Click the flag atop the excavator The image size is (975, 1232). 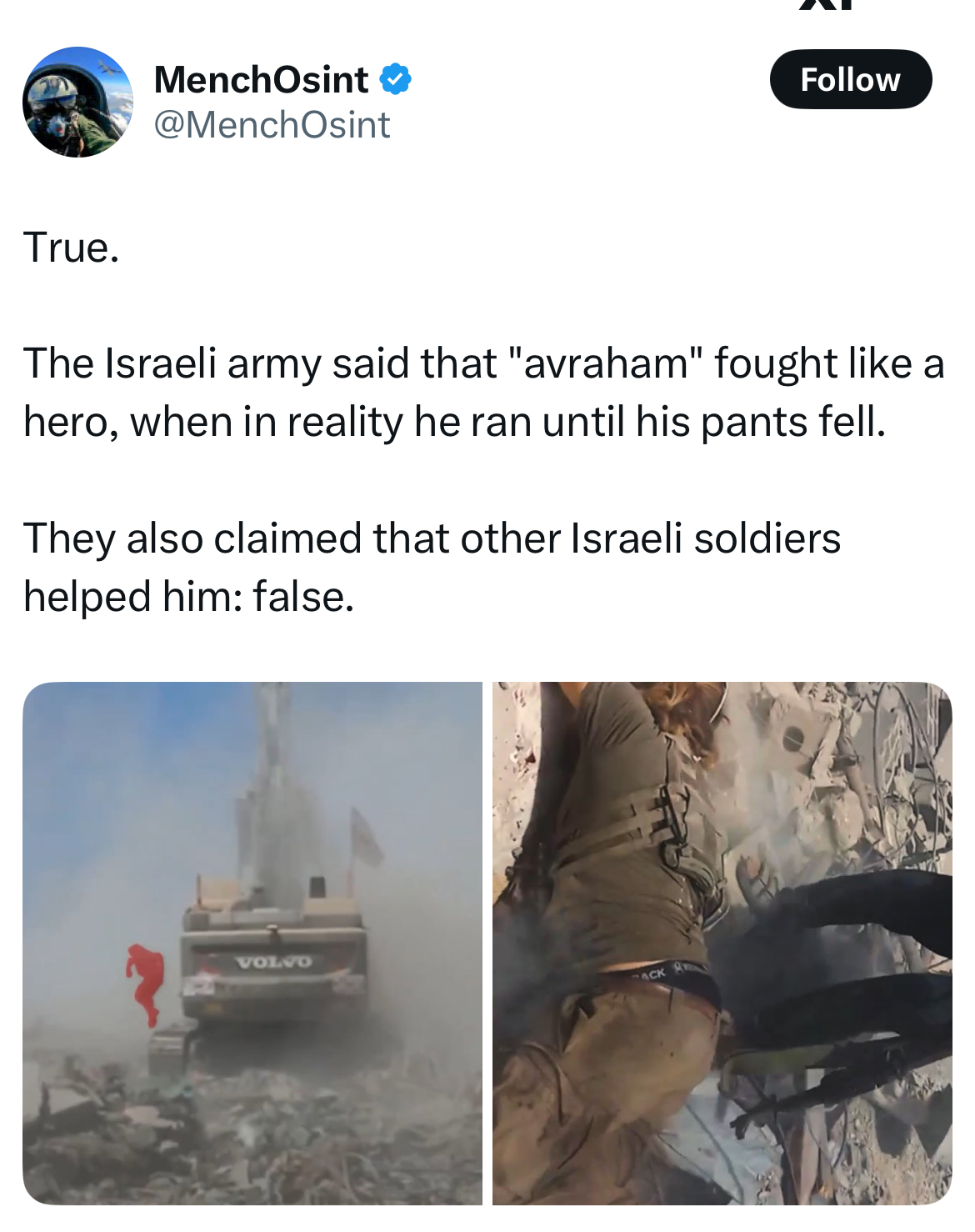pyautogui.click(x=365, y=836)
